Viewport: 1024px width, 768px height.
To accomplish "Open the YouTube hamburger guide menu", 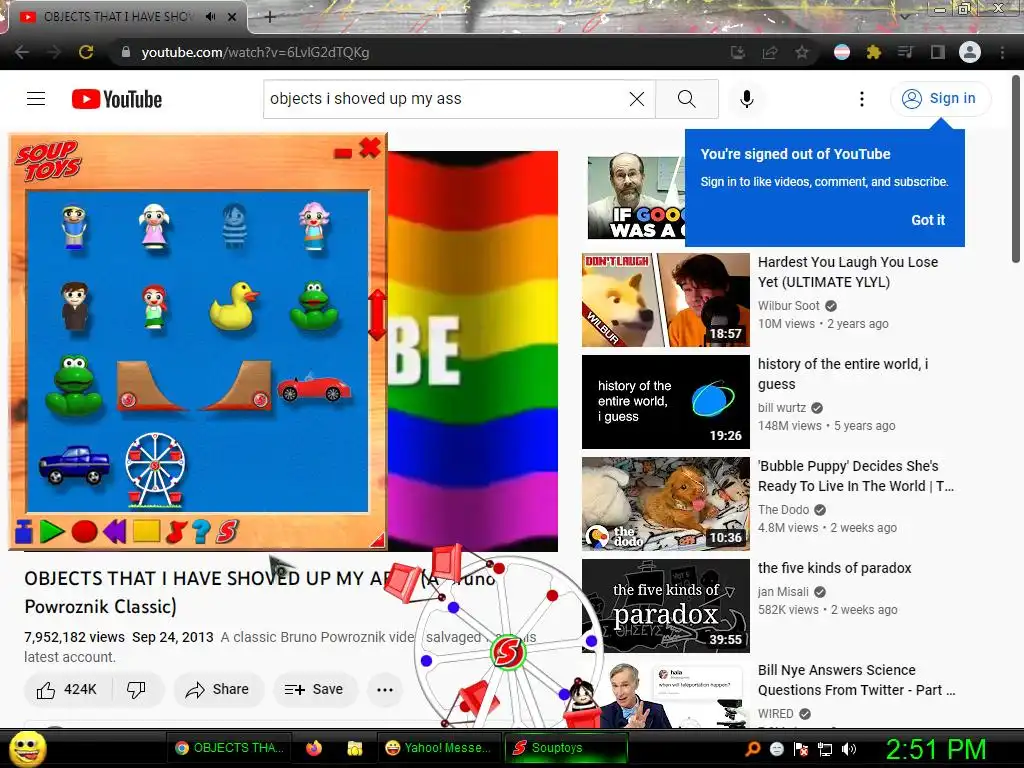I will click(36, 99).
